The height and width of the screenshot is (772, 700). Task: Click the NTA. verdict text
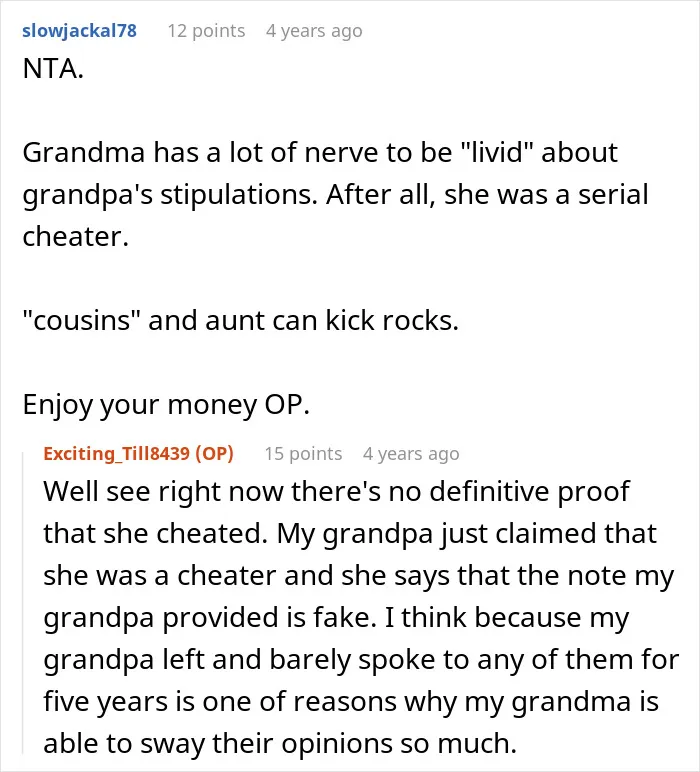(x=53, y=68)
